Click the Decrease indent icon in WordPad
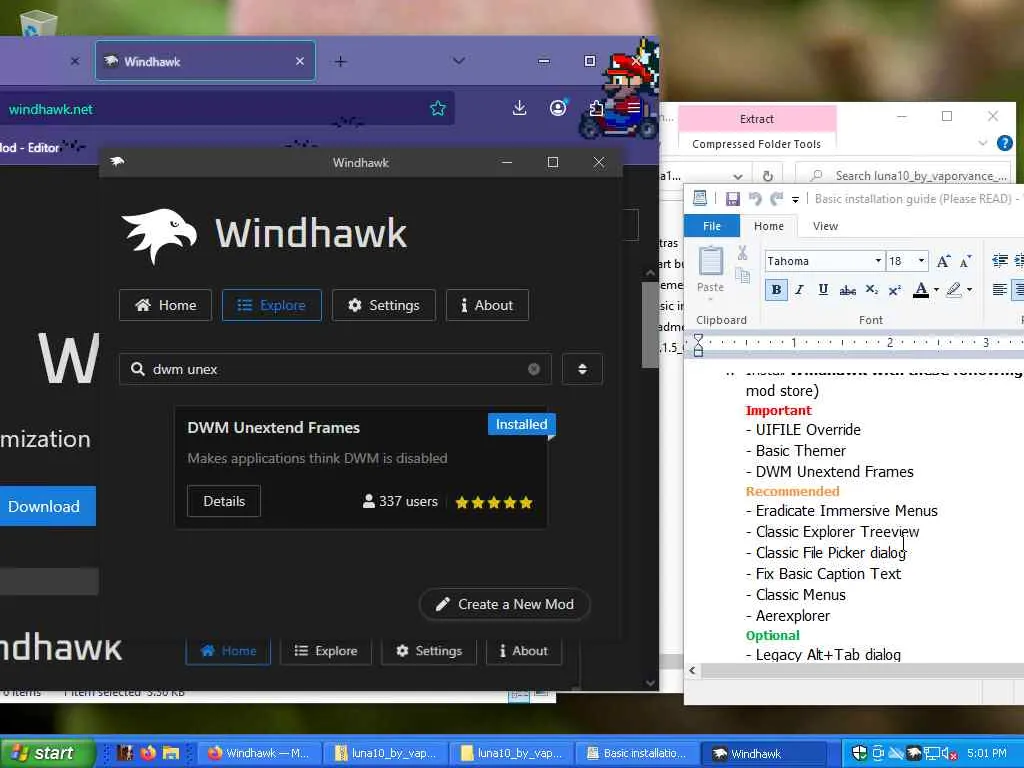The height and width of the screenshot is (768, 1024). [1000, 261]
